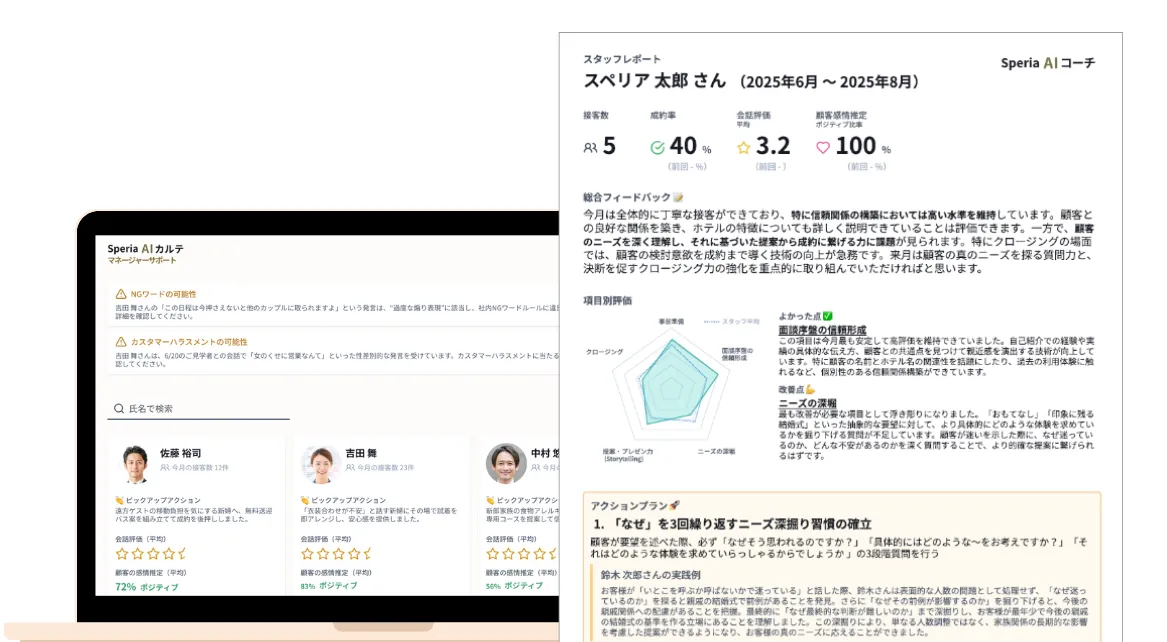The width and height of the screenshot is (1167, 642).
Task: Toggle the first star in 吉田舞's 会話評価 rating
Action: [x=307, y=554]
